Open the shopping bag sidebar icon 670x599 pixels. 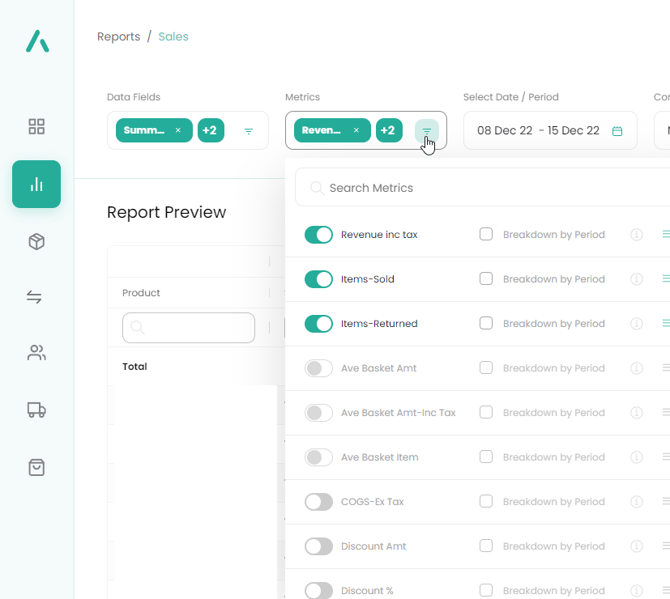click(37, 467)
